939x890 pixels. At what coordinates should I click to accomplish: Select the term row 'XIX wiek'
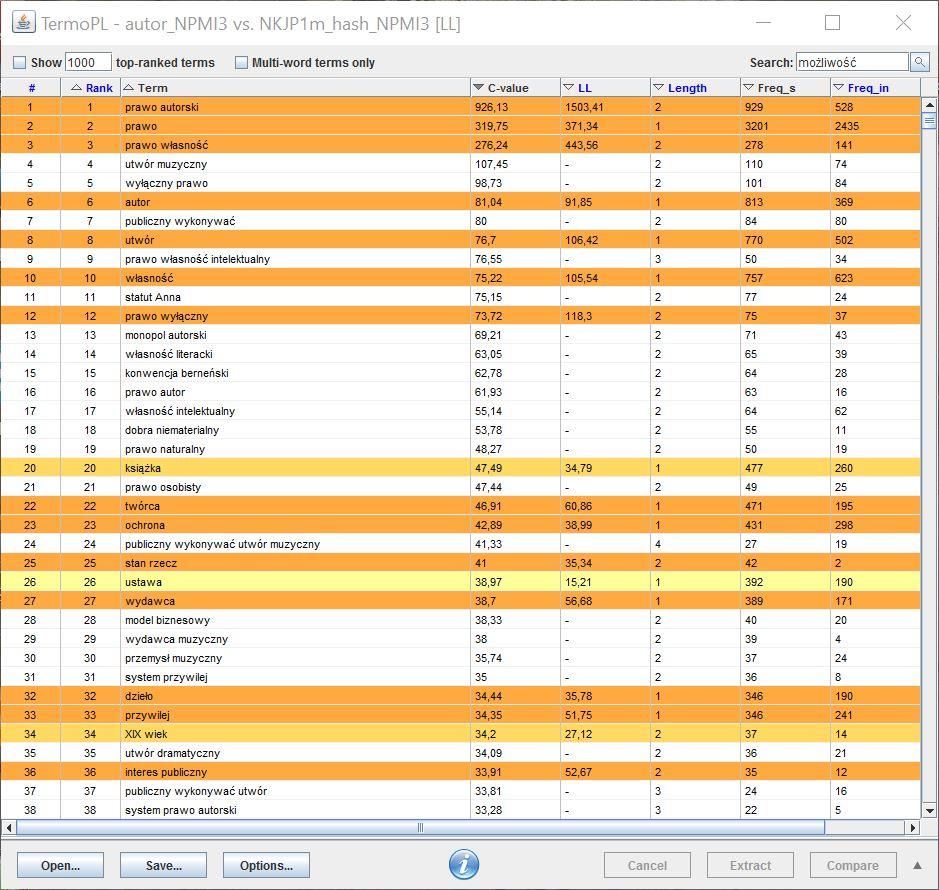pos(461,734)
